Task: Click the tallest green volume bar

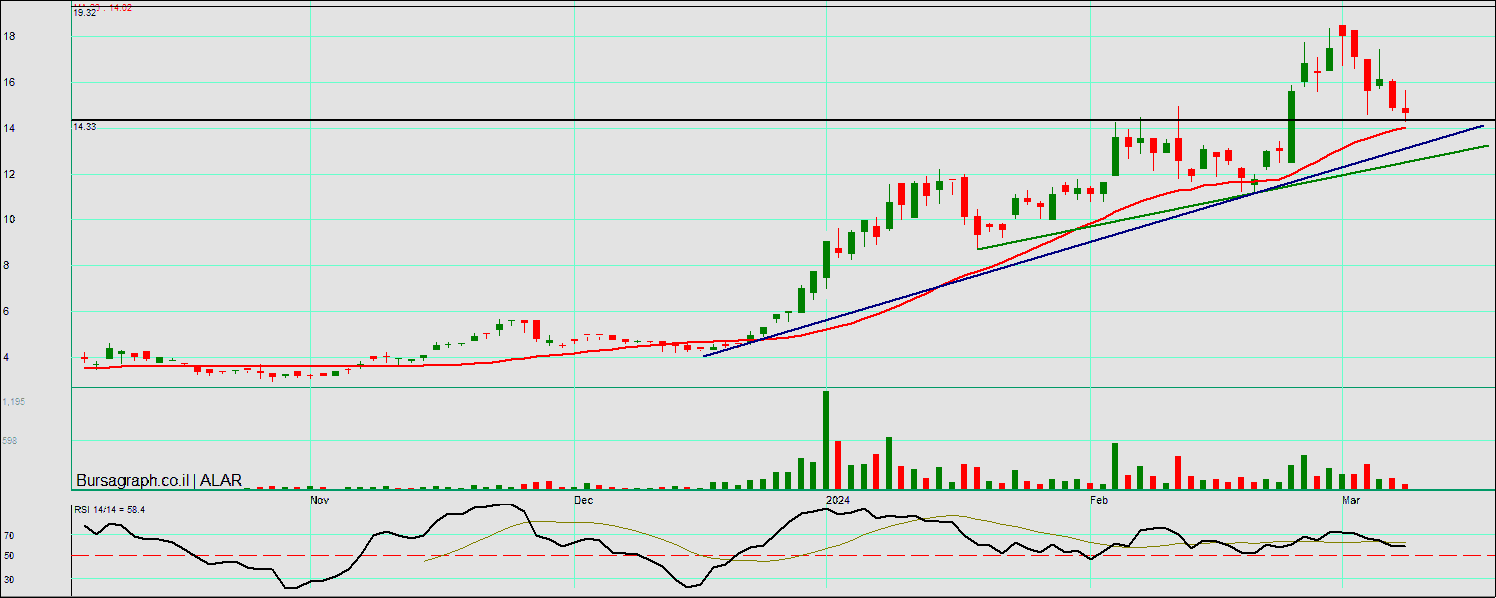Action: (x=826, y=440)
